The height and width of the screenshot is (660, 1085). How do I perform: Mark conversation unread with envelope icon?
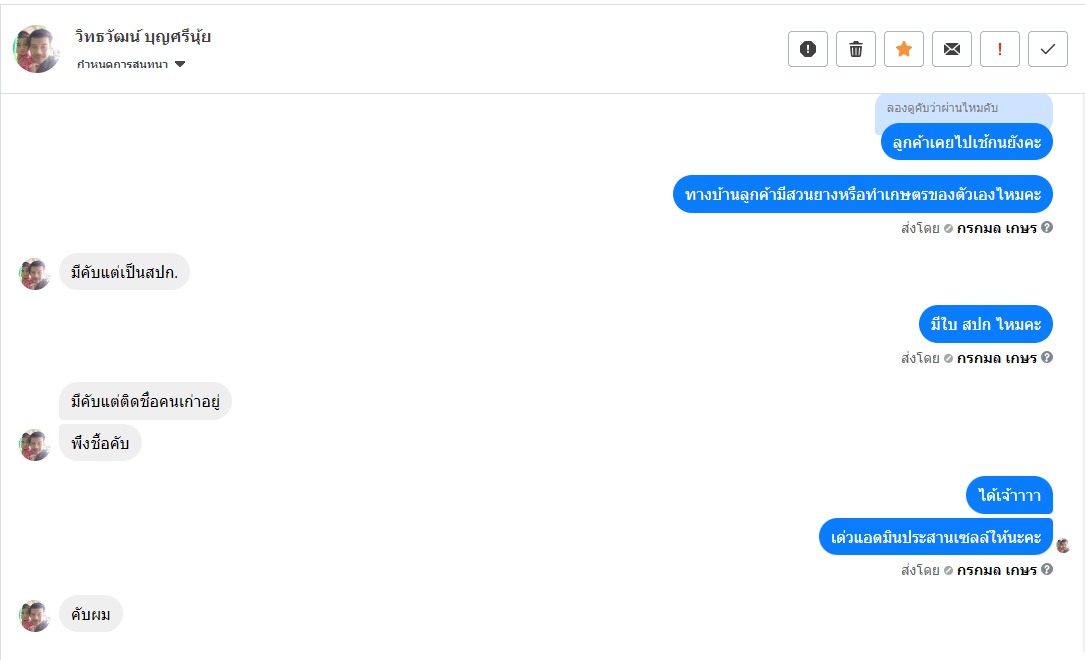(x=952, y=49)
